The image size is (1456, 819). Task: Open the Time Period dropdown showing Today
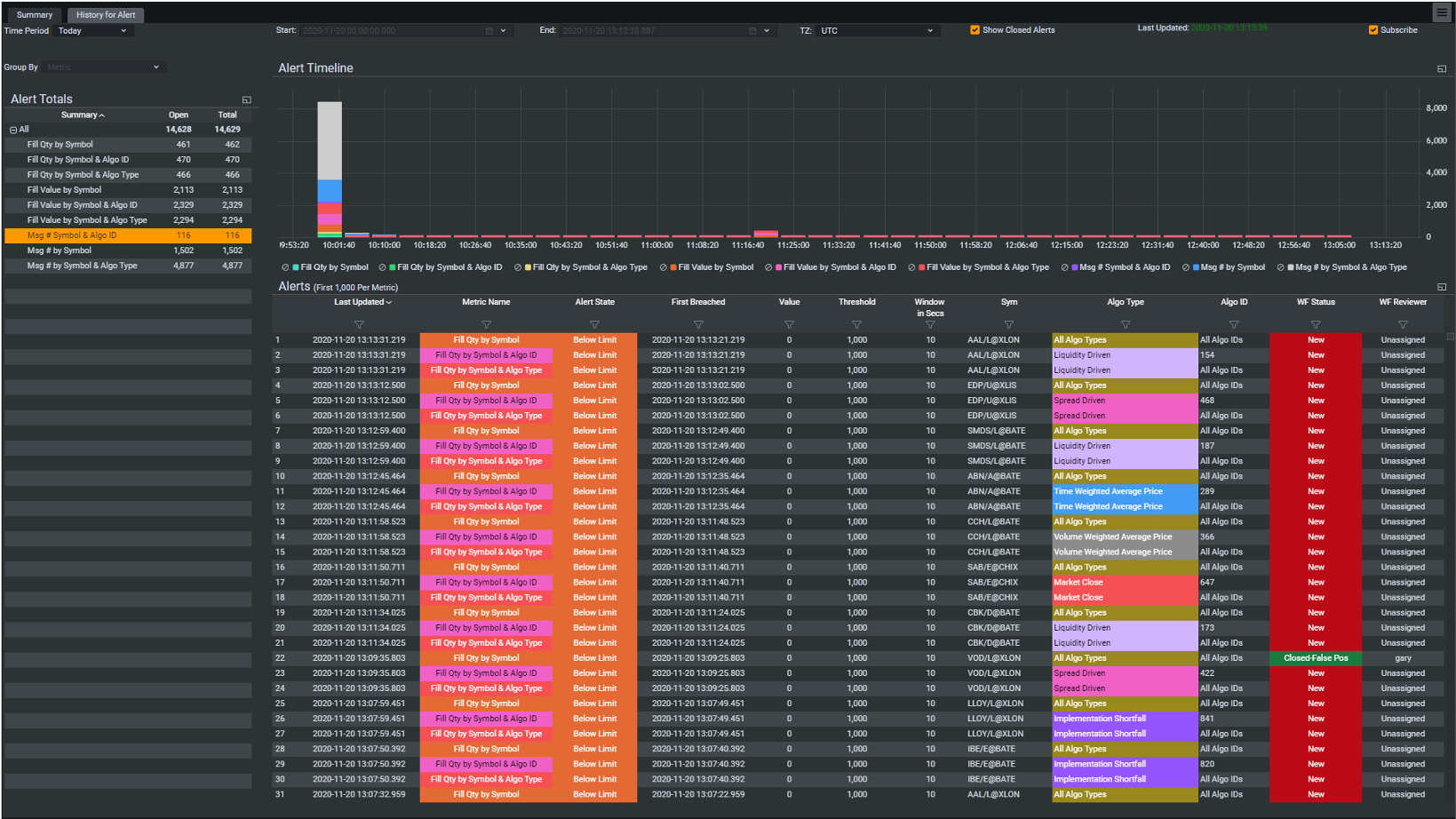92,29
